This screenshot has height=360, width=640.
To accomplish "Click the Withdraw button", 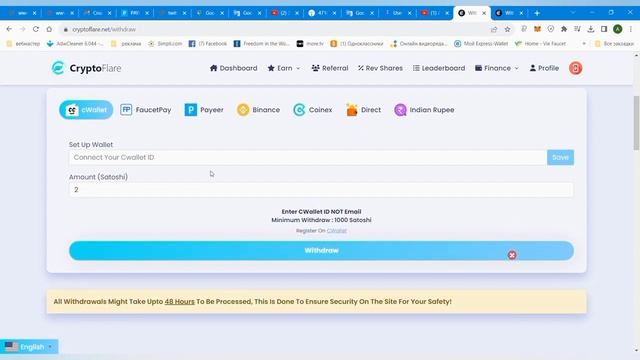I will (x=321, y=251).
